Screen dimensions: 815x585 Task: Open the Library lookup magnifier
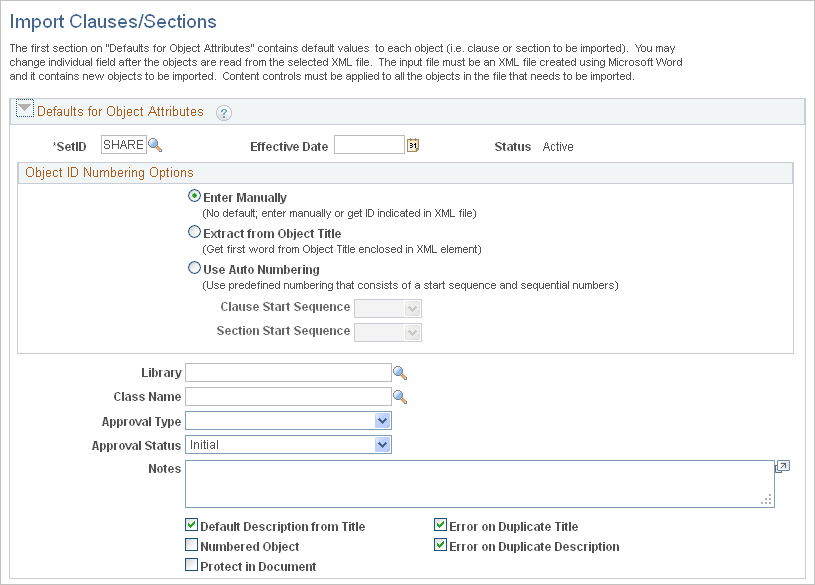tap(399, 372)
